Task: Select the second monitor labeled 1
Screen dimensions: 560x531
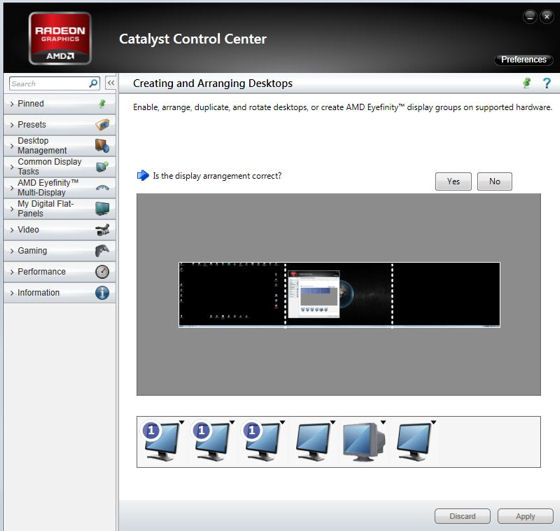Action: [212, 442]
